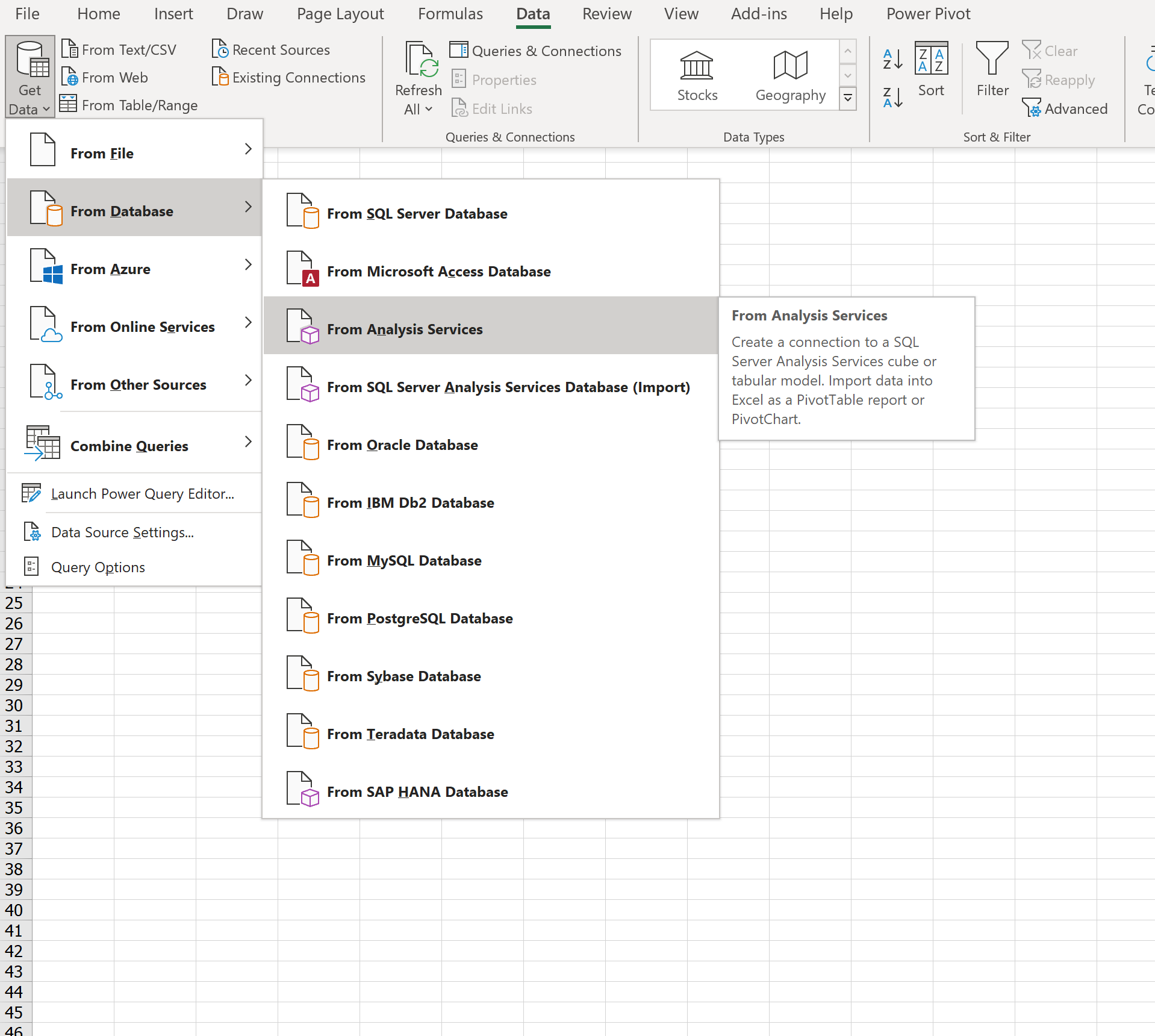
Task: Open Recent Sources list
Action: (x=271, y=49)
